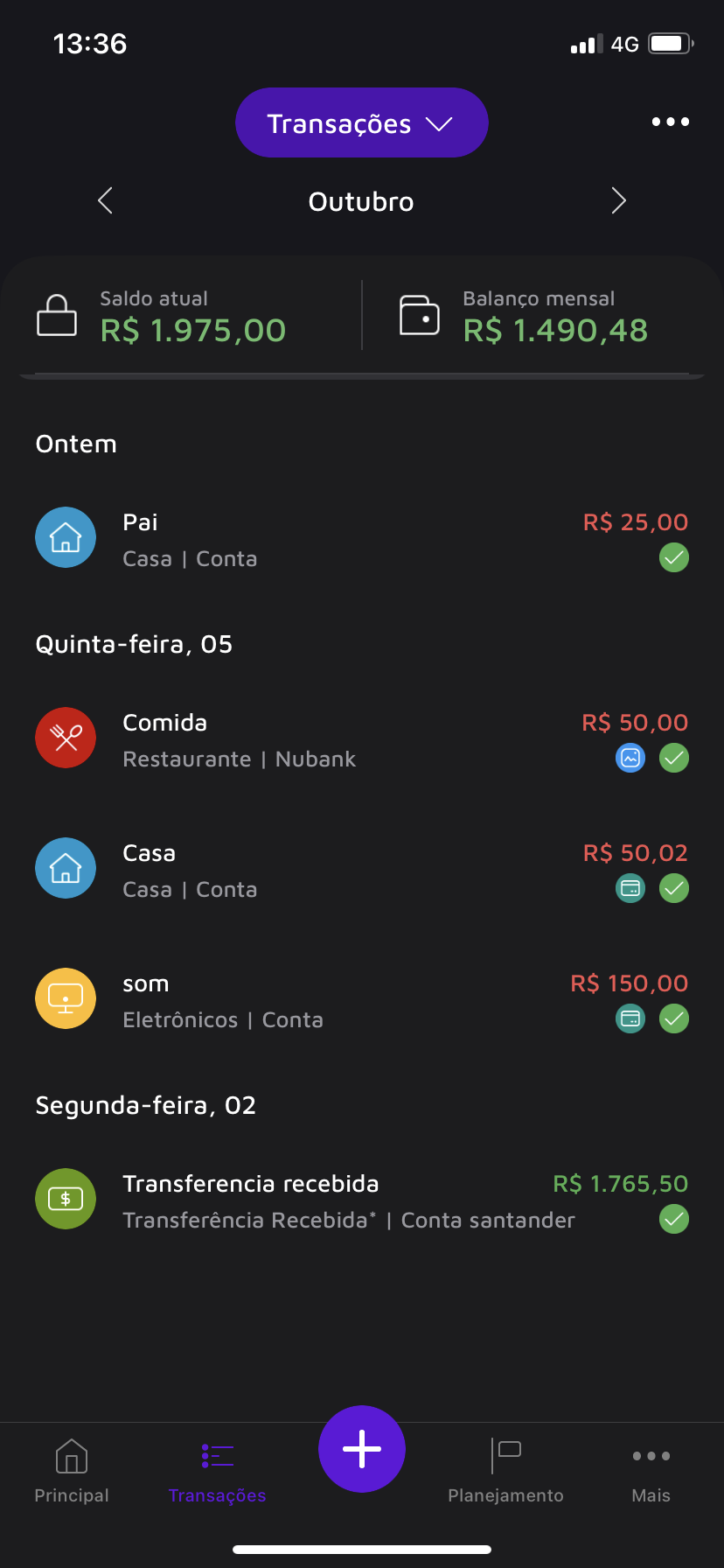
Task: Toggle the paid checkmark on the som transaction
Action: (x=674, y=1018)
